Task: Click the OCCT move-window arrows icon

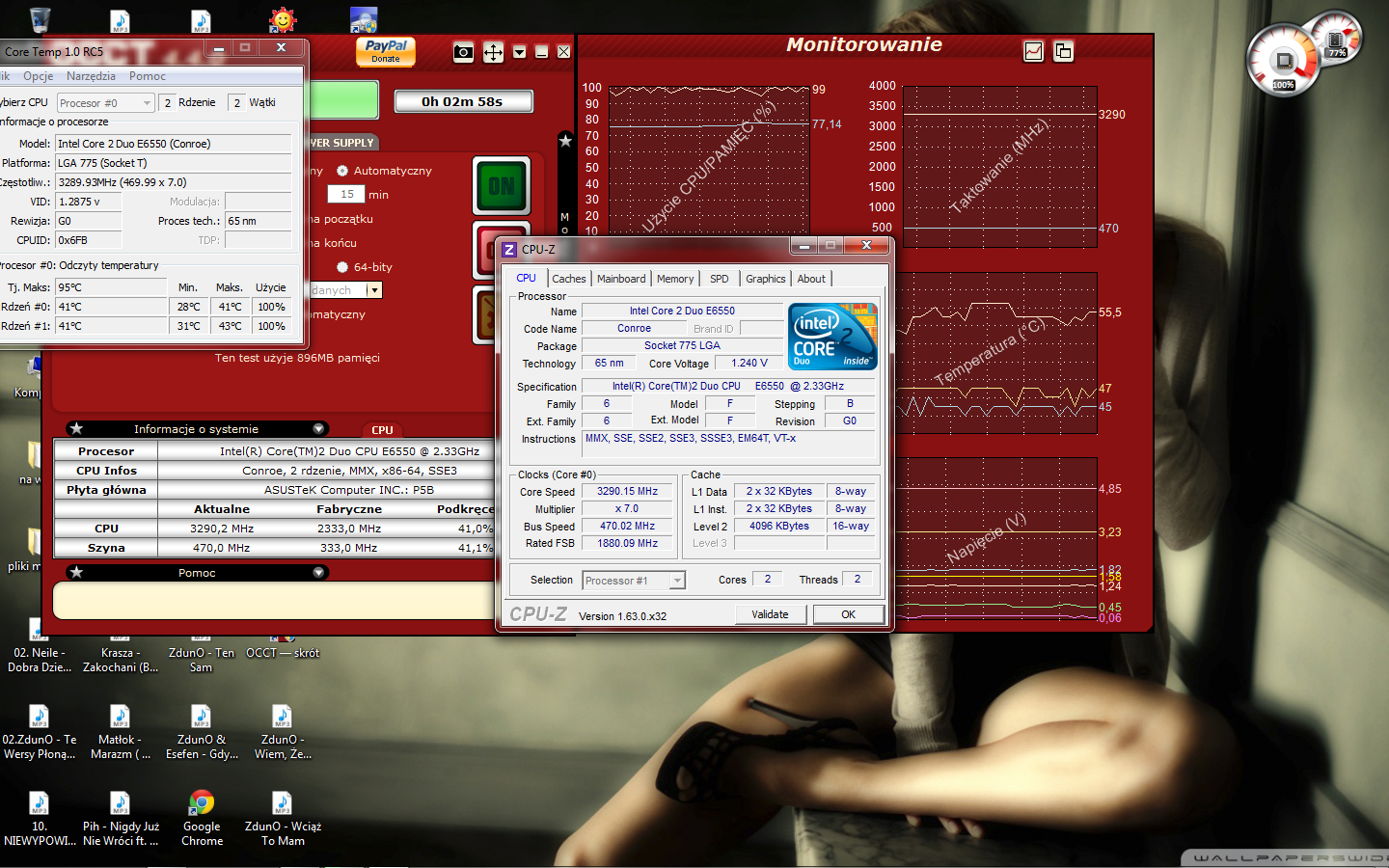Action: click(x=493, y=52)
